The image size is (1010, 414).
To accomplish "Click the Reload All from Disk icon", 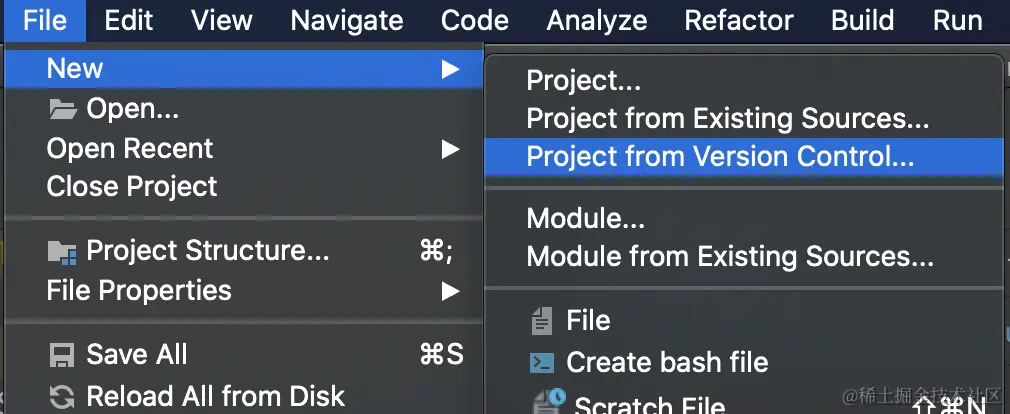I will click(62, 396).
